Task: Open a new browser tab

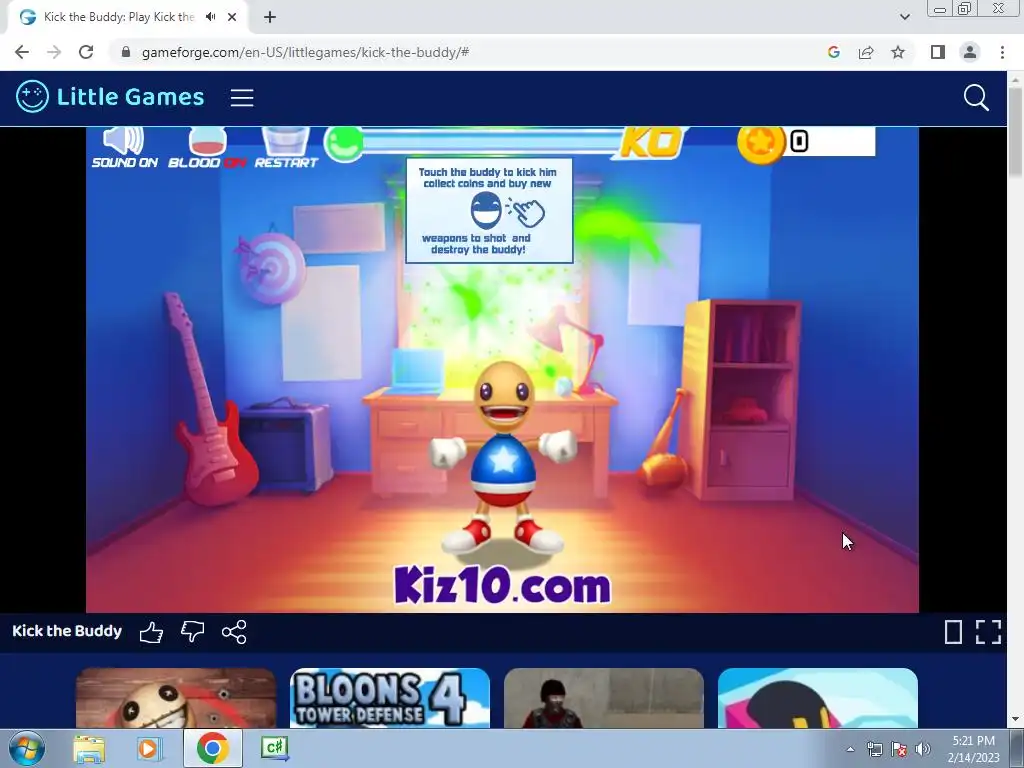Action: (x=270, y=17)
